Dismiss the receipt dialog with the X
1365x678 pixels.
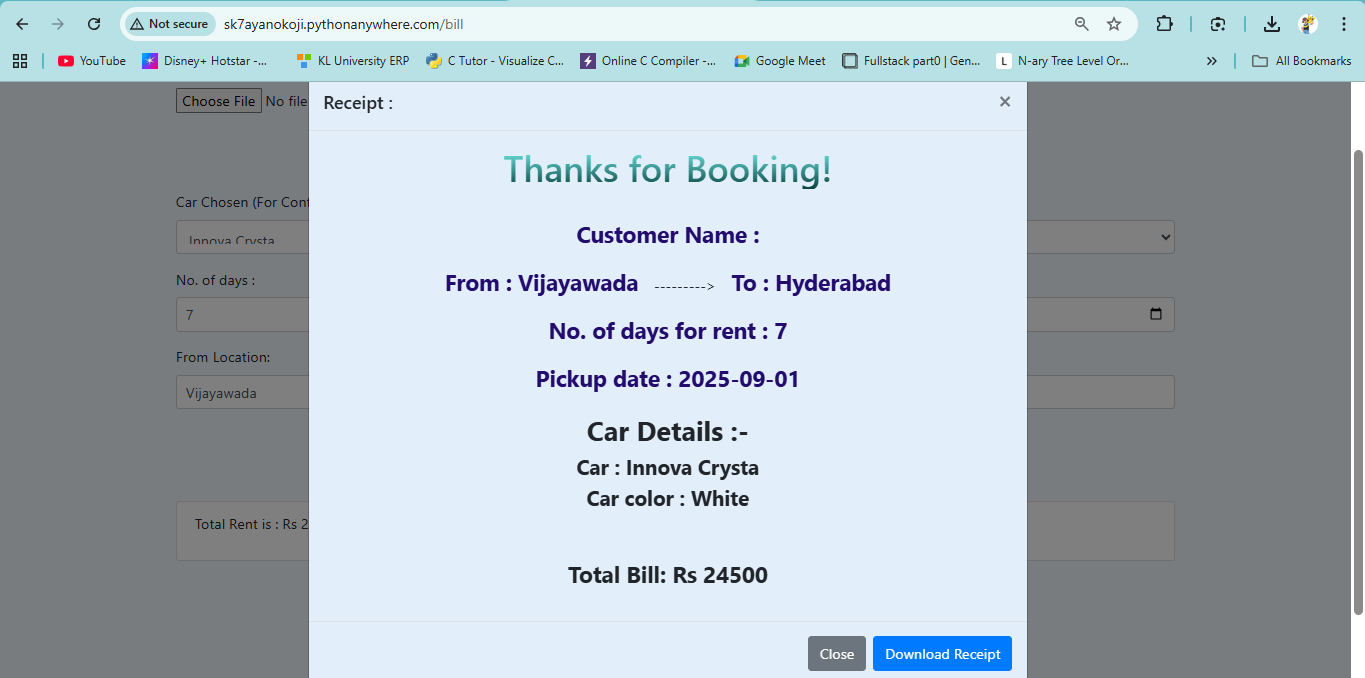pos(1005,101)
